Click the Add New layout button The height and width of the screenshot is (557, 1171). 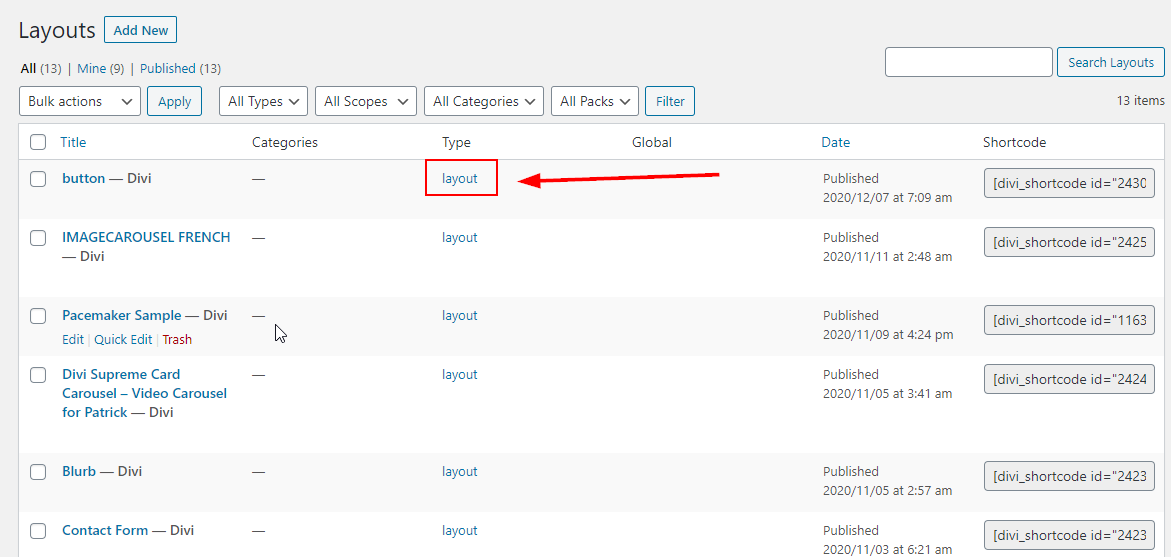click(x=140, y=31)
